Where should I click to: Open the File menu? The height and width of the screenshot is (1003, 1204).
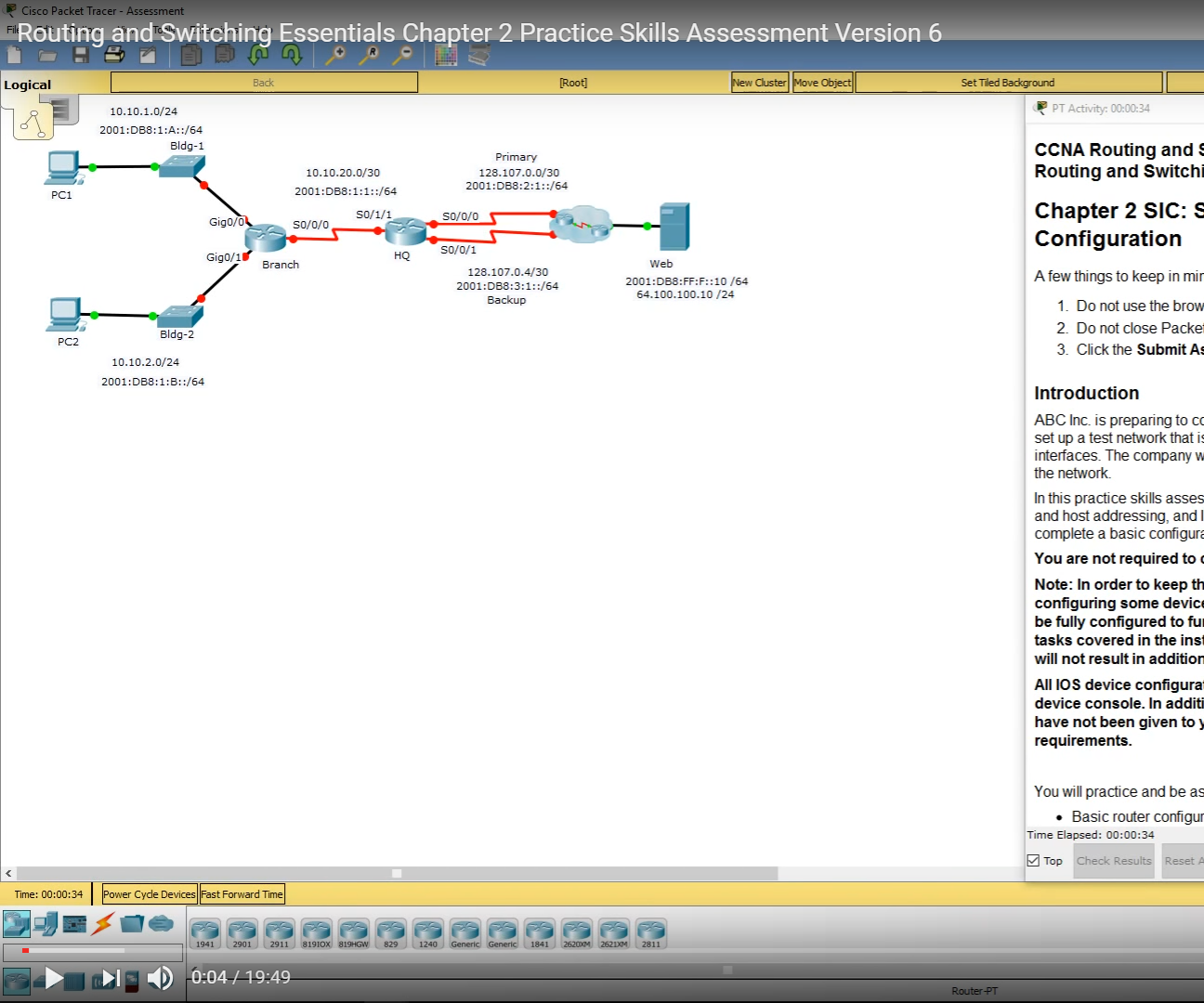point(11,29)
